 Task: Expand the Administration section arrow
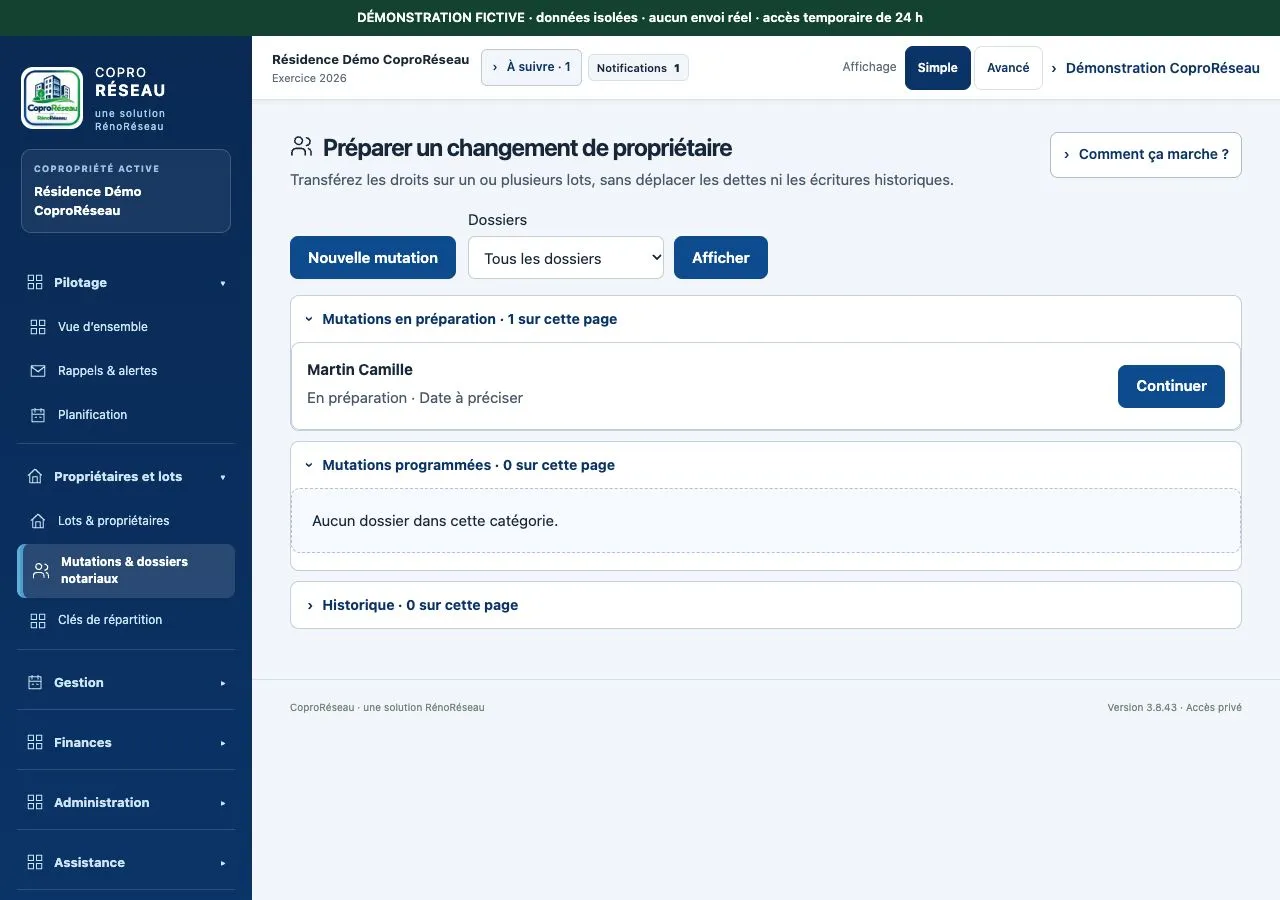223,803
